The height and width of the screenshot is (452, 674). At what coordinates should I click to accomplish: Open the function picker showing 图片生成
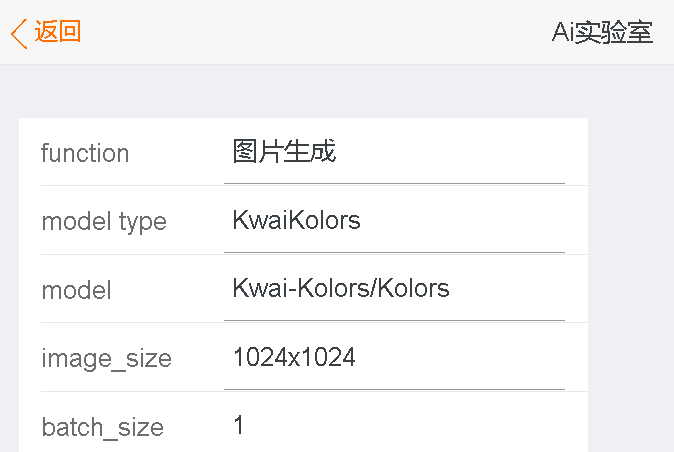tap(394, 152)
